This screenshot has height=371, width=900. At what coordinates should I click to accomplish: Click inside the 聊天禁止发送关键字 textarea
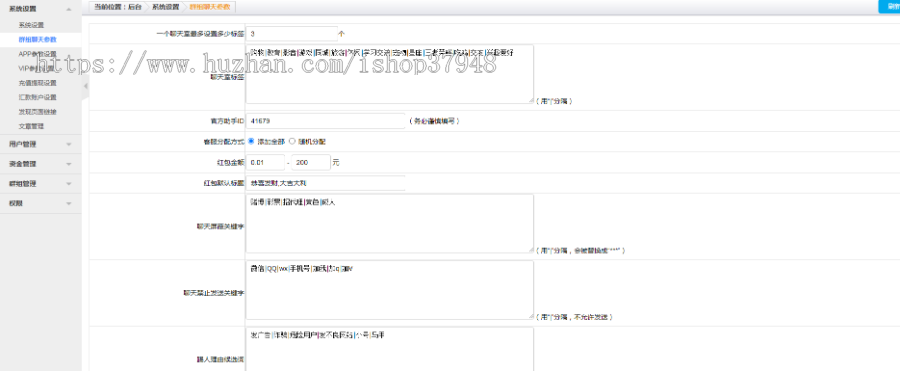point(389,290)
